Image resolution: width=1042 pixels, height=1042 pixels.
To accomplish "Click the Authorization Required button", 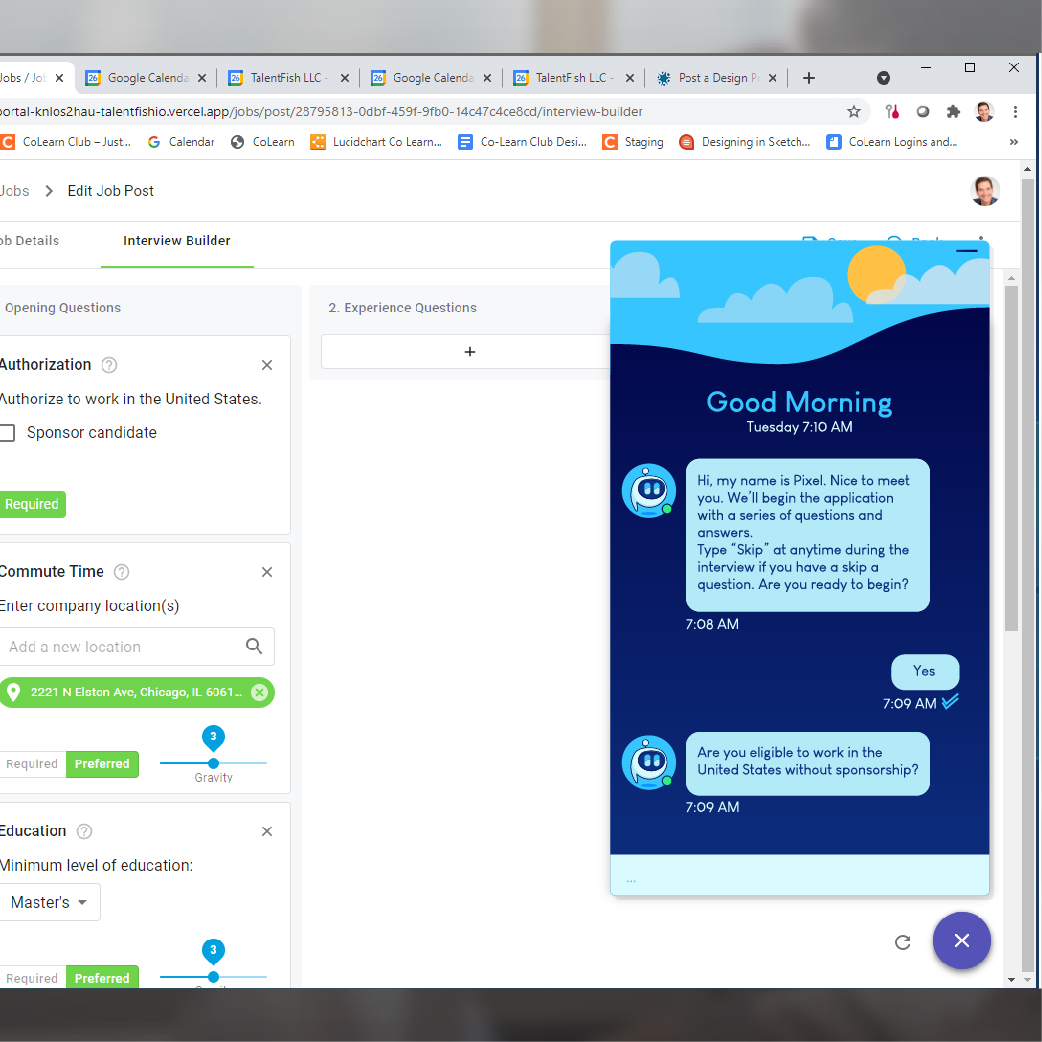I will pos(32,504).
